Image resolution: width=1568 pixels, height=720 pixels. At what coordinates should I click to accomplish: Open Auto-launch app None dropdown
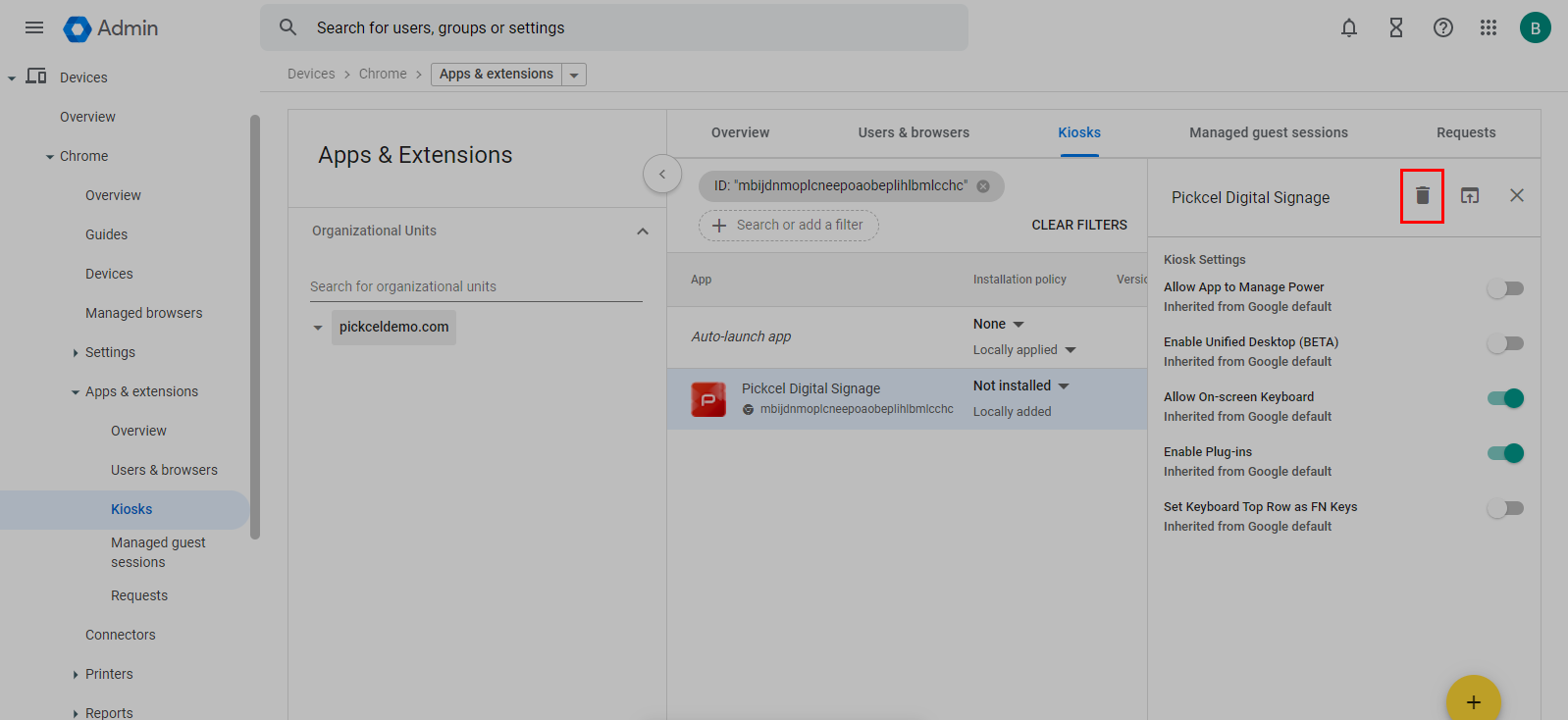(x=999, y=324)
